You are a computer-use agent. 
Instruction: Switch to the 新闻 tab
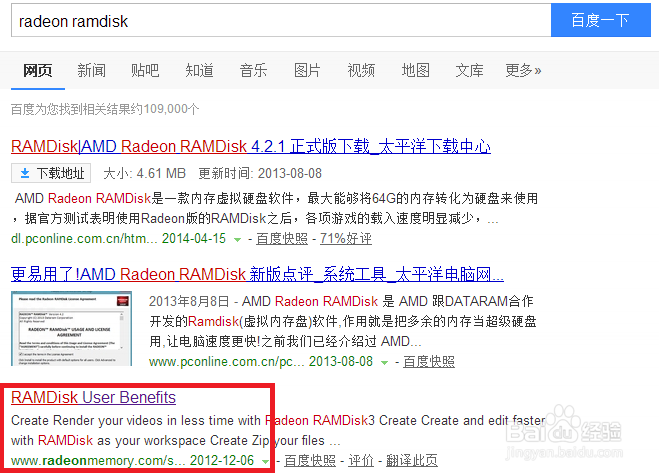[x=92, y=70]
